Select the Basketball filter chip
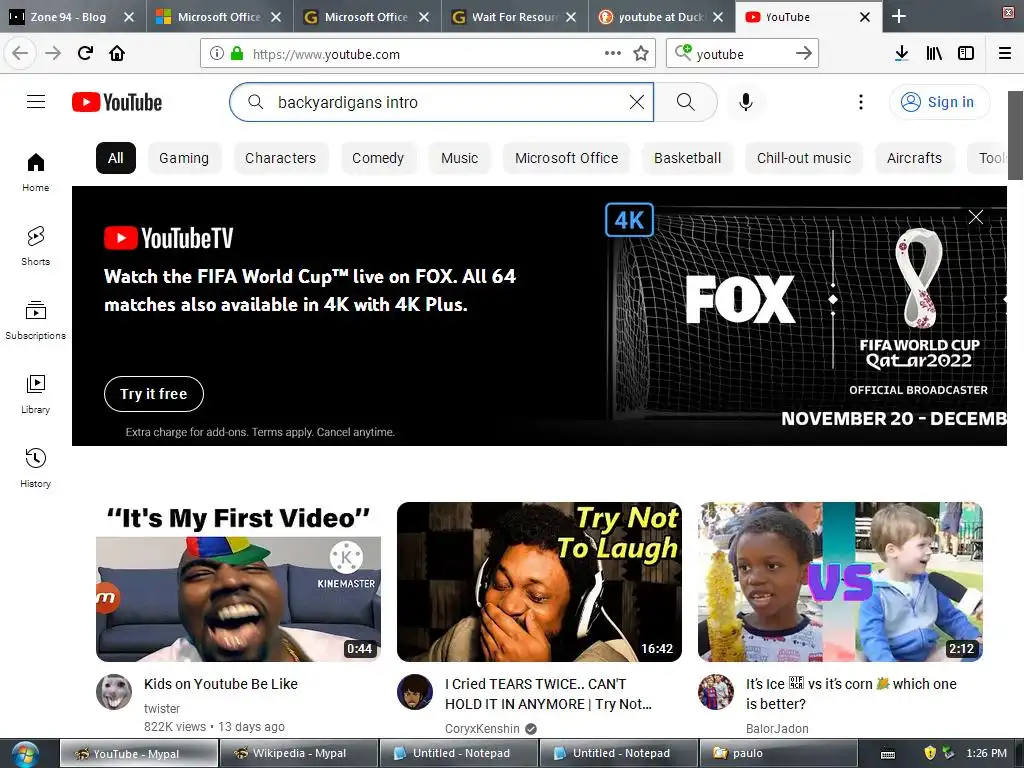 click(x=688, y=158)
